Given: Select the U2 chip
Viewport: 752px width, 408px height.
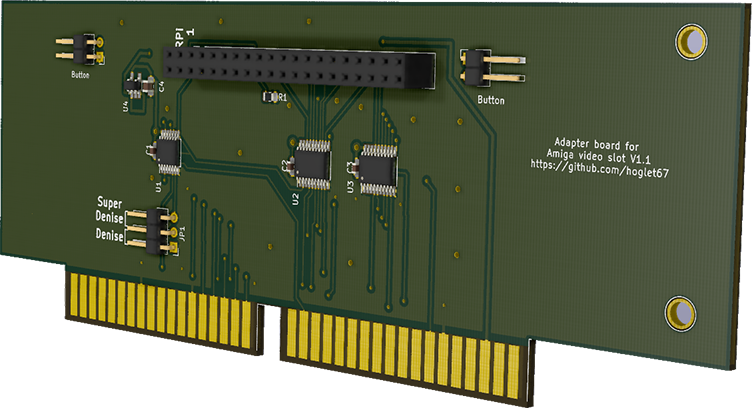Looking at the screenshot, I should coord(313,164).
